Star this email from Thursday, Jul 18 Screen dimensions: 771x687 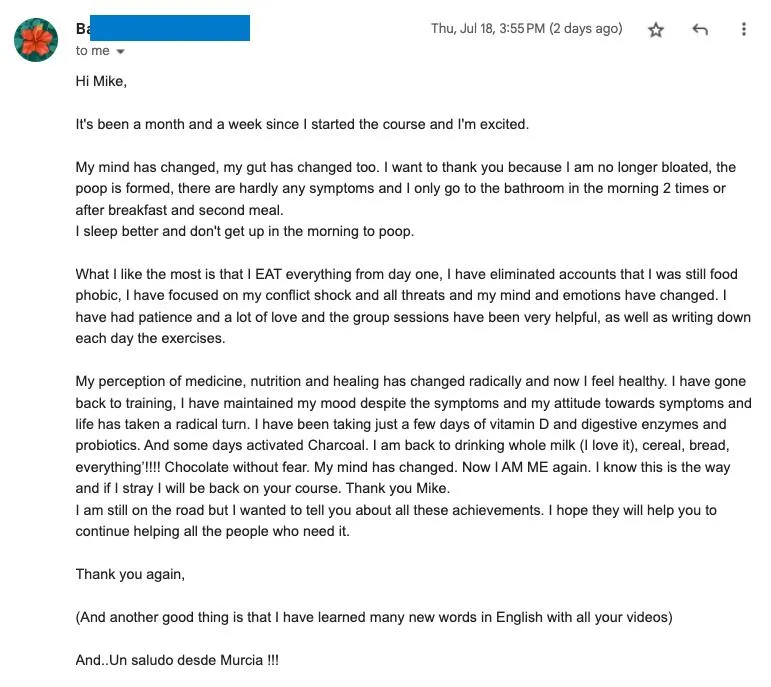click(655, 30)
